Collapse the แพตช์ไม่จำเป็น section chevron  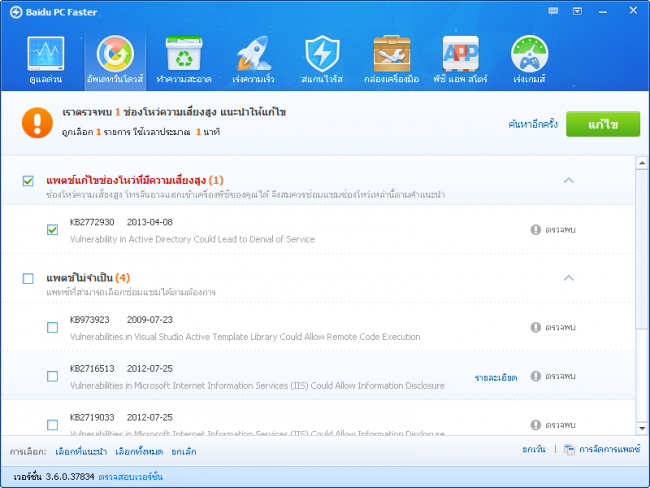(569, 278)
